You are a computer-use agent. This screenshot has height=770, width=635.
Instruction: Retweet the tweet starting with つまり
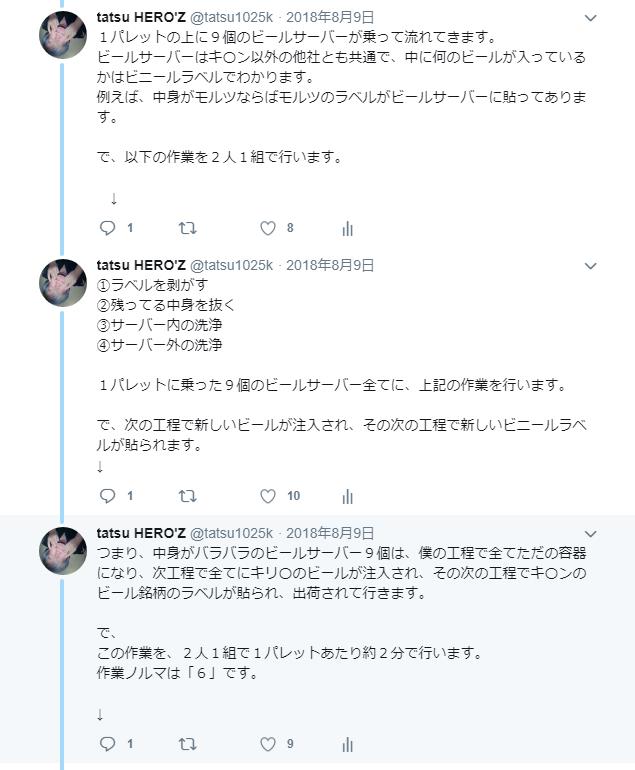click(187, 743)
